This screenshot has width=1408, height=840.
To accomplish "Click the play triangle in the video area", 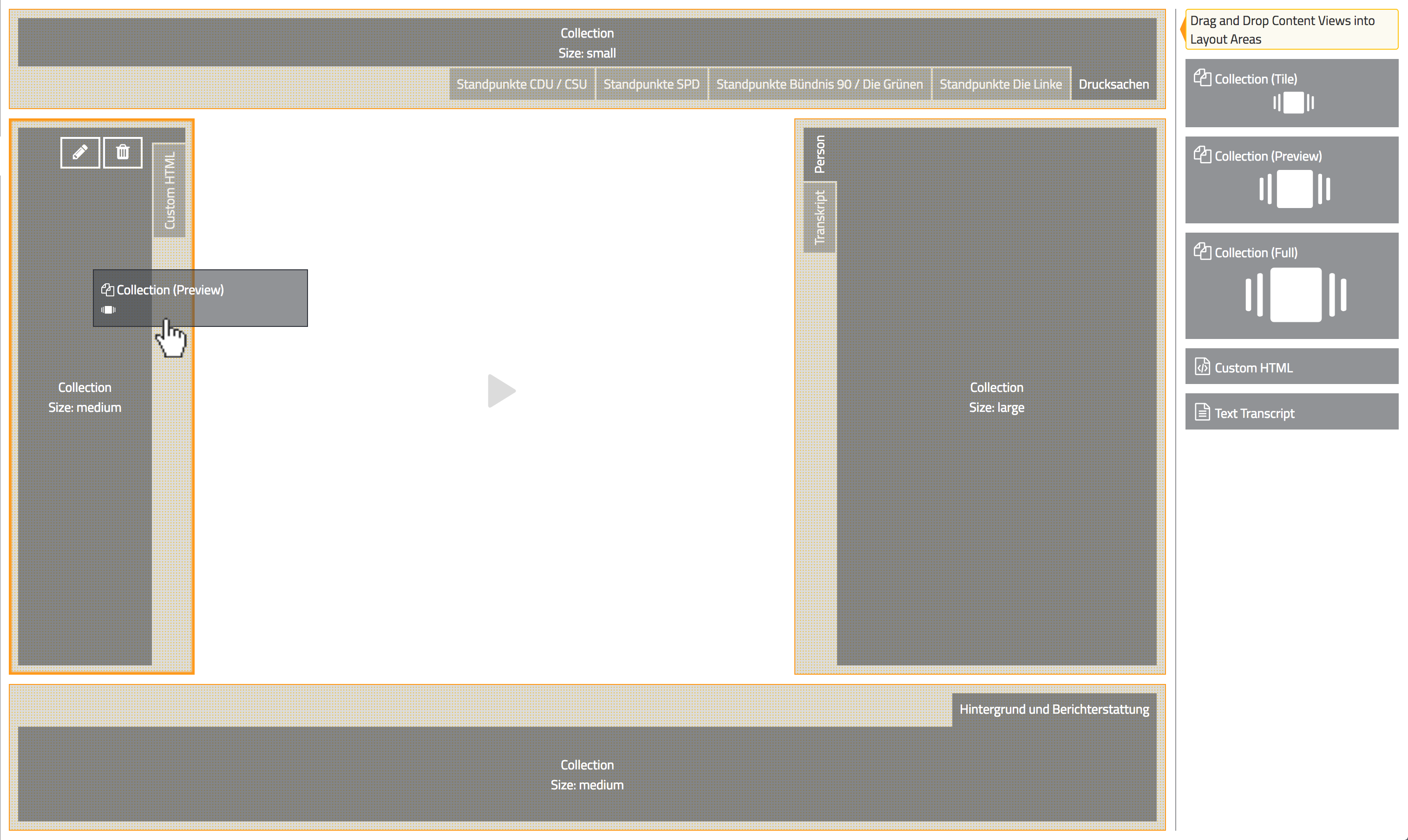I will (502, 391).
